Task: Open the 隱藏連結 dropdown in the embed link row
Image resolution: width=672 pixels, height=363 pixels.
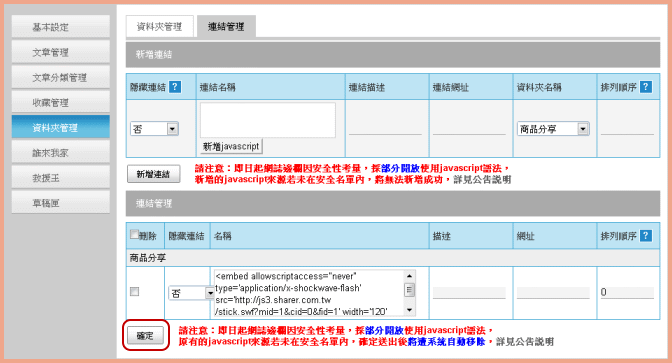Action: coord(191,293)
